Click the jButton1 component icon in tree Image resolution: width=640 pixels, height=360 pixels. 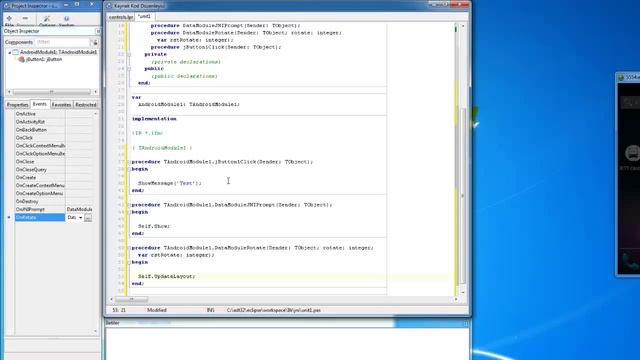[22, 60]
